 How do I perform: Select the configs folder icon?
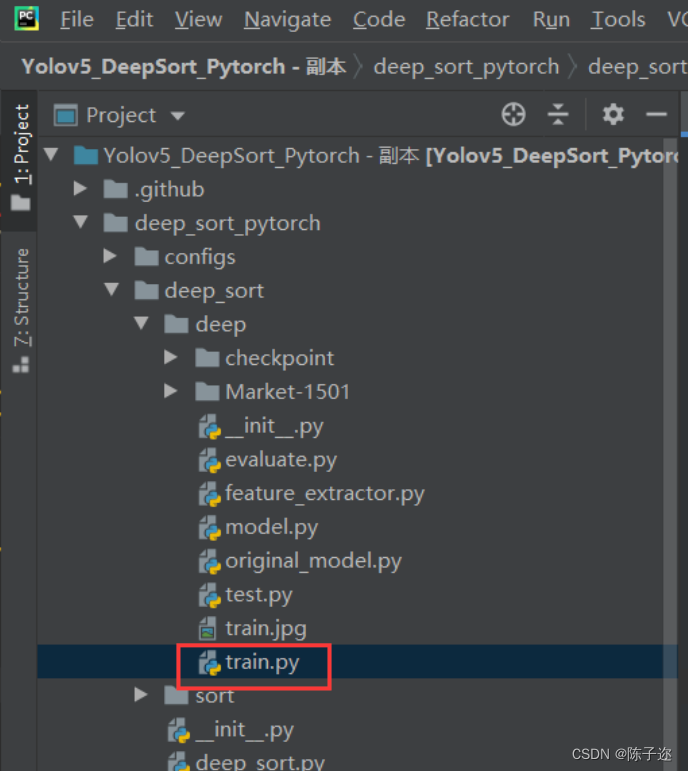pos(146,257)
